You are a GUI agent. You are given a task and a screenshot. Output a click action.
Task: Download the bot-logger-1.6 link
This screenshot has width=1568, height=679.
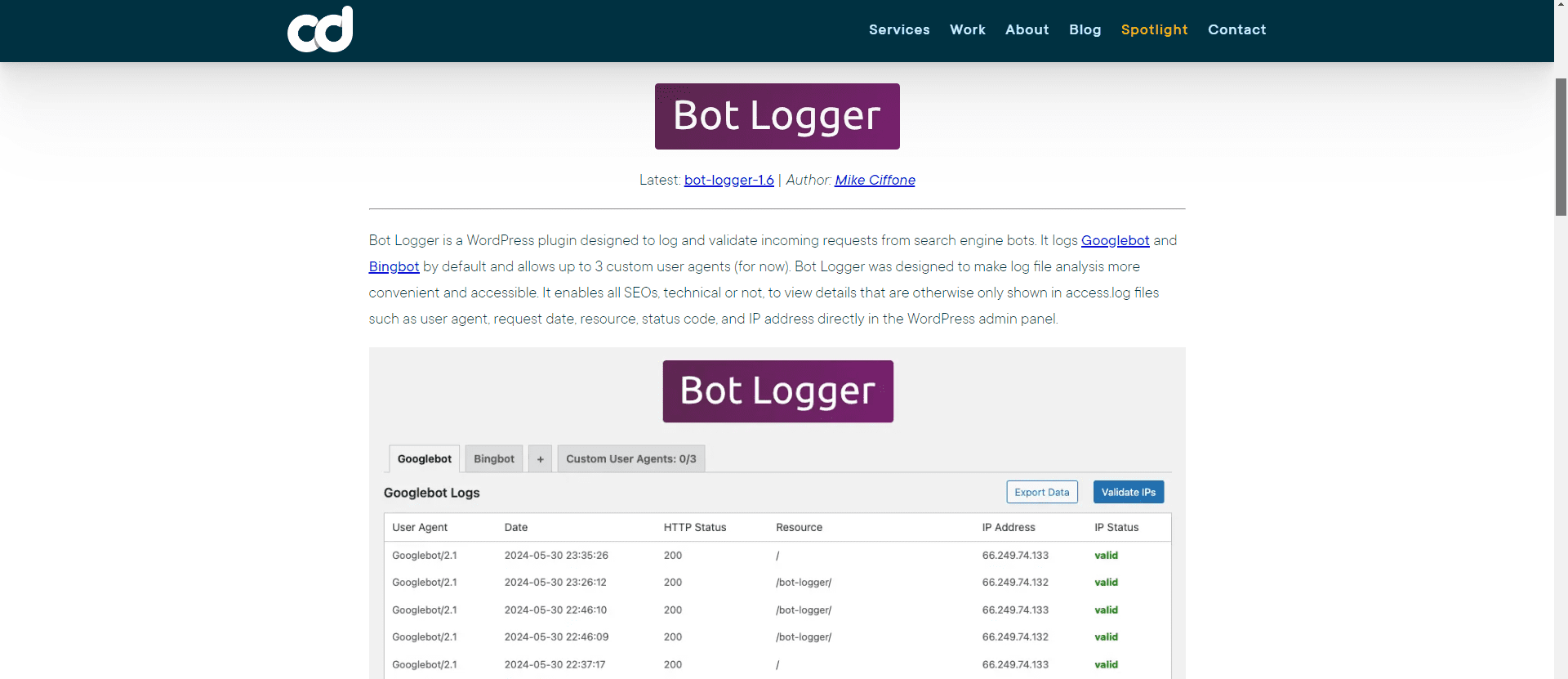728,180
